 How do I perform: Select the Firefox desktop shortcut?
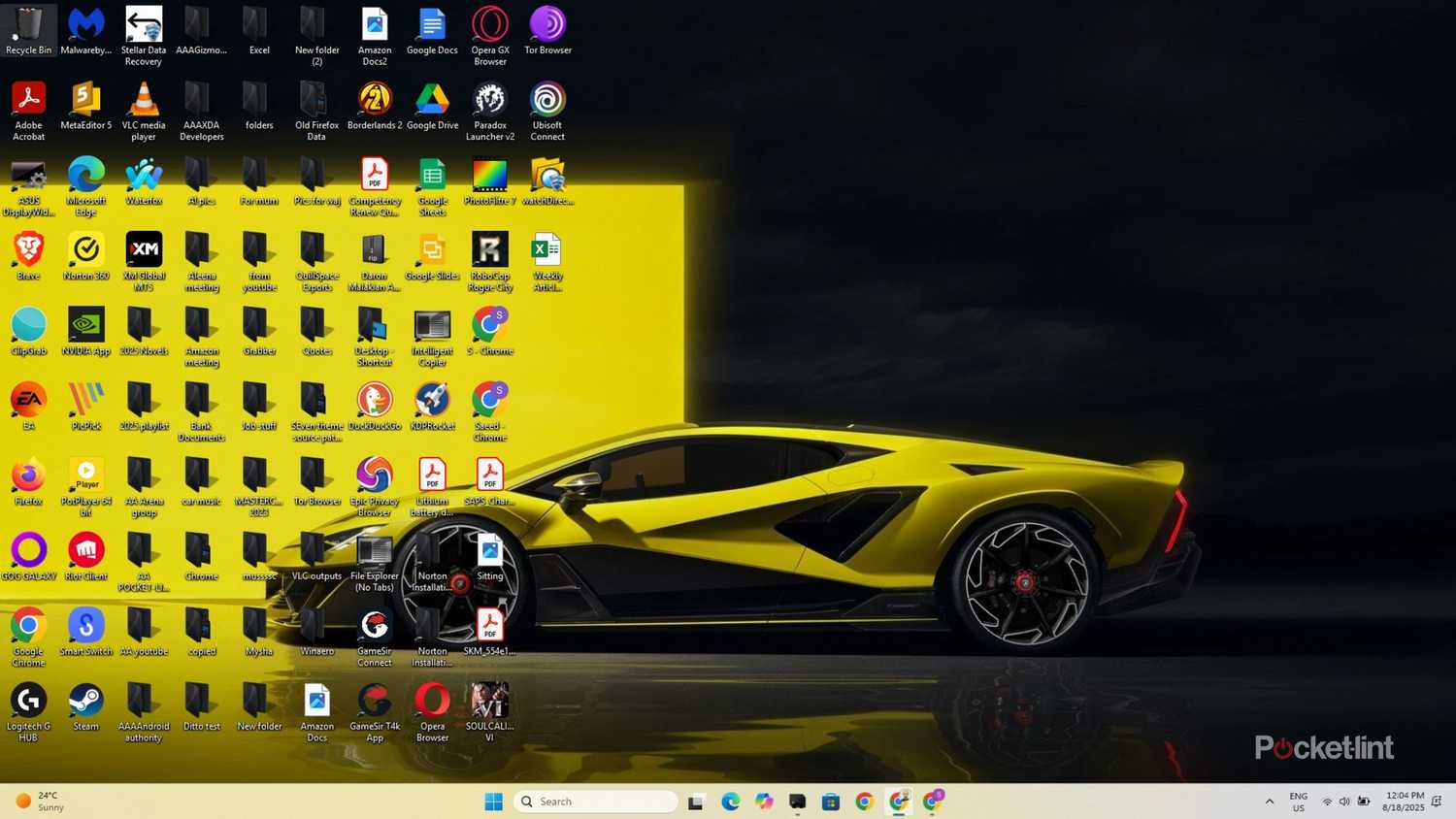point(28,482)
